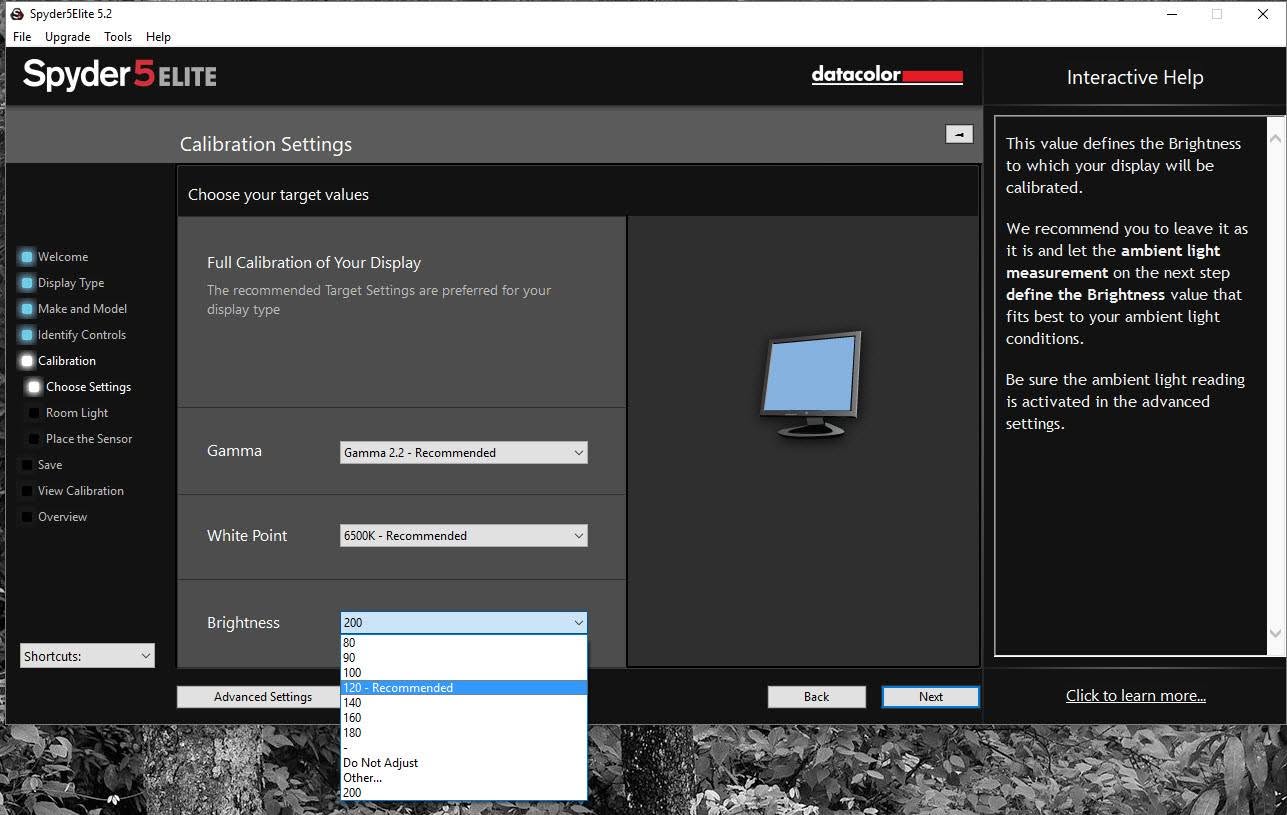The height and width of the screenshot is (815, 1287).
Task: Click the Choose Settings step indicator
Action: click(x=35, y=387)
